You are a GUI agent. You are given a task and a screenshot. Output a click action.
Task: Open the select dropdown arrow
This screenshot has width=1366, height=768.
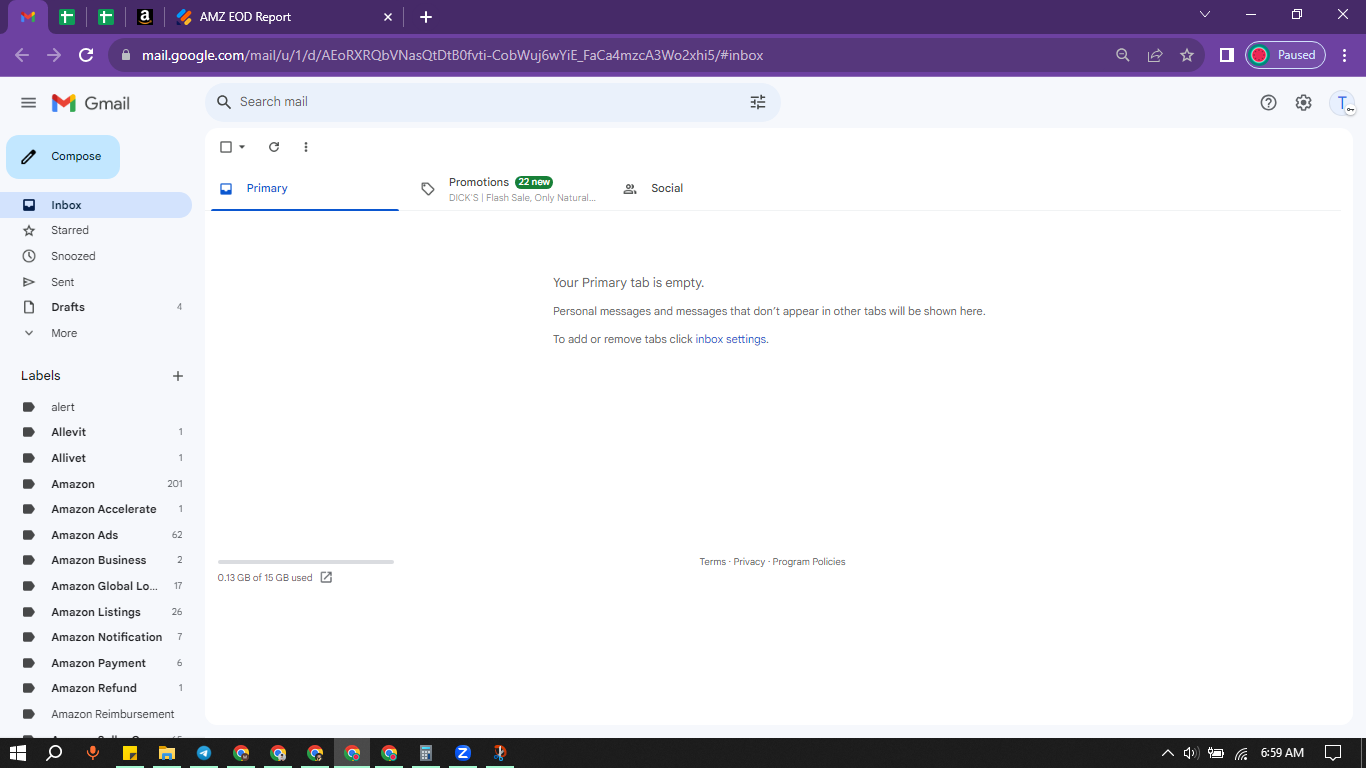pyautogui.click(x=242, y=147)
